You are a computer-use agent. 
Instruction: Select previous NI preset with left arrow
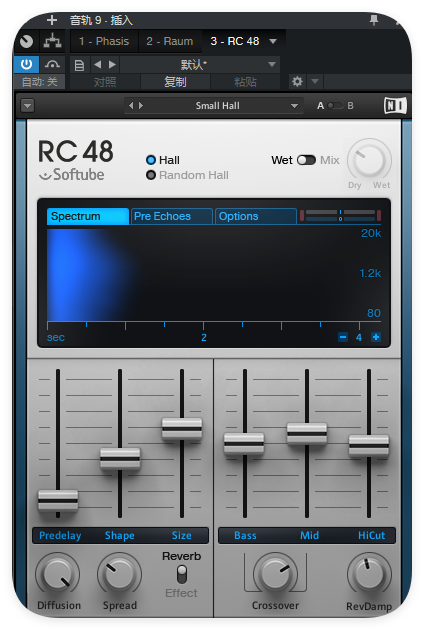point(131,106)
